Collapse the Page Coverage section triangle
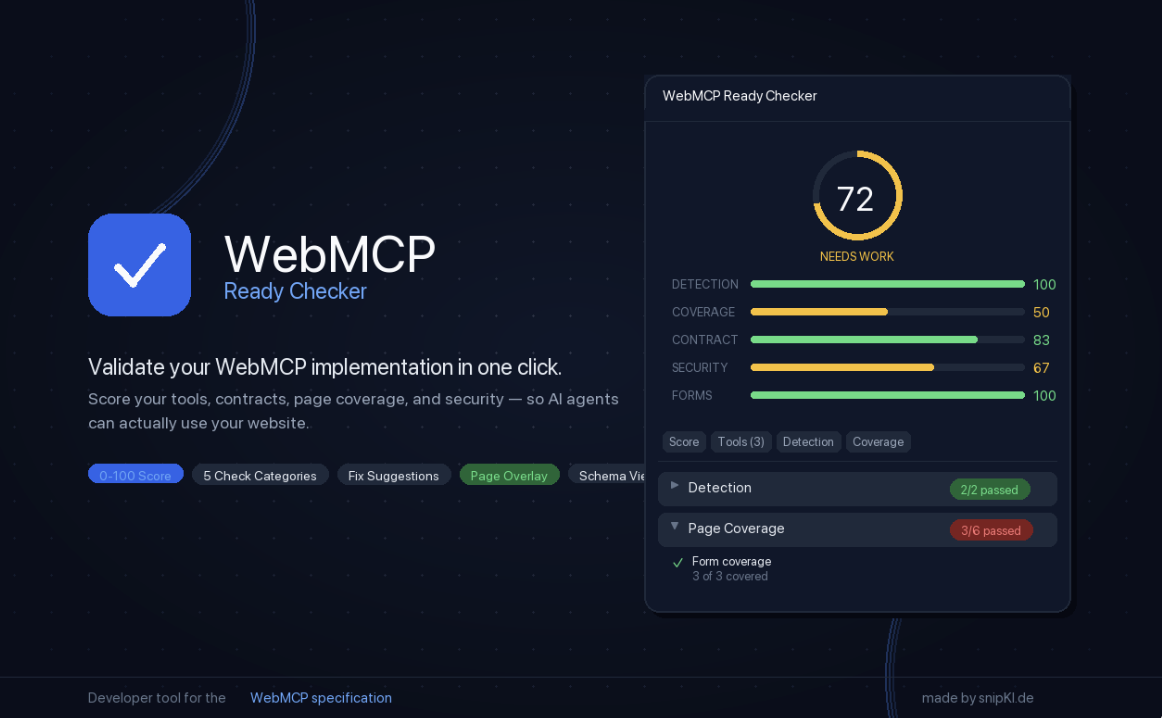 pos(675,527)
